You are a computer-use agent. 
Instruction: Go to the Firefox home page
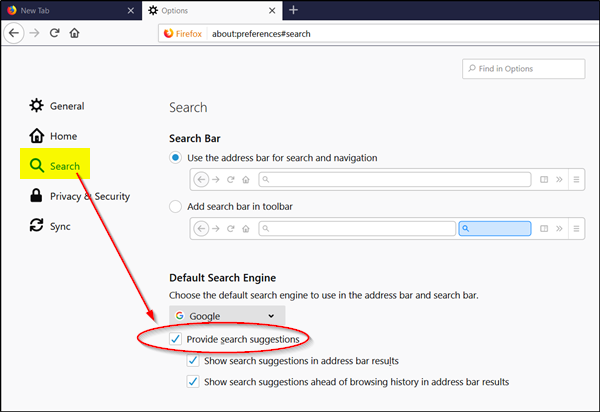click(x=75, y=32)
